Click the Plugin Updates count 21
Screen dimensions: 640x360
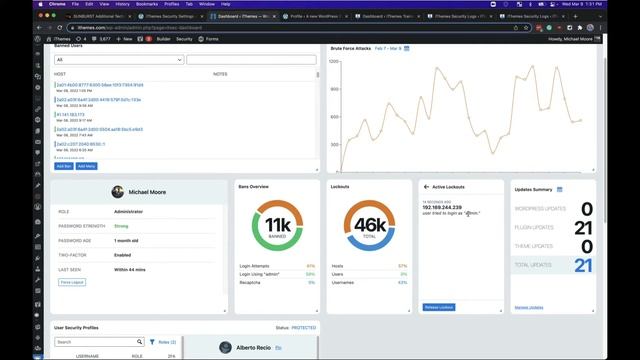click(x=583, y=228)
